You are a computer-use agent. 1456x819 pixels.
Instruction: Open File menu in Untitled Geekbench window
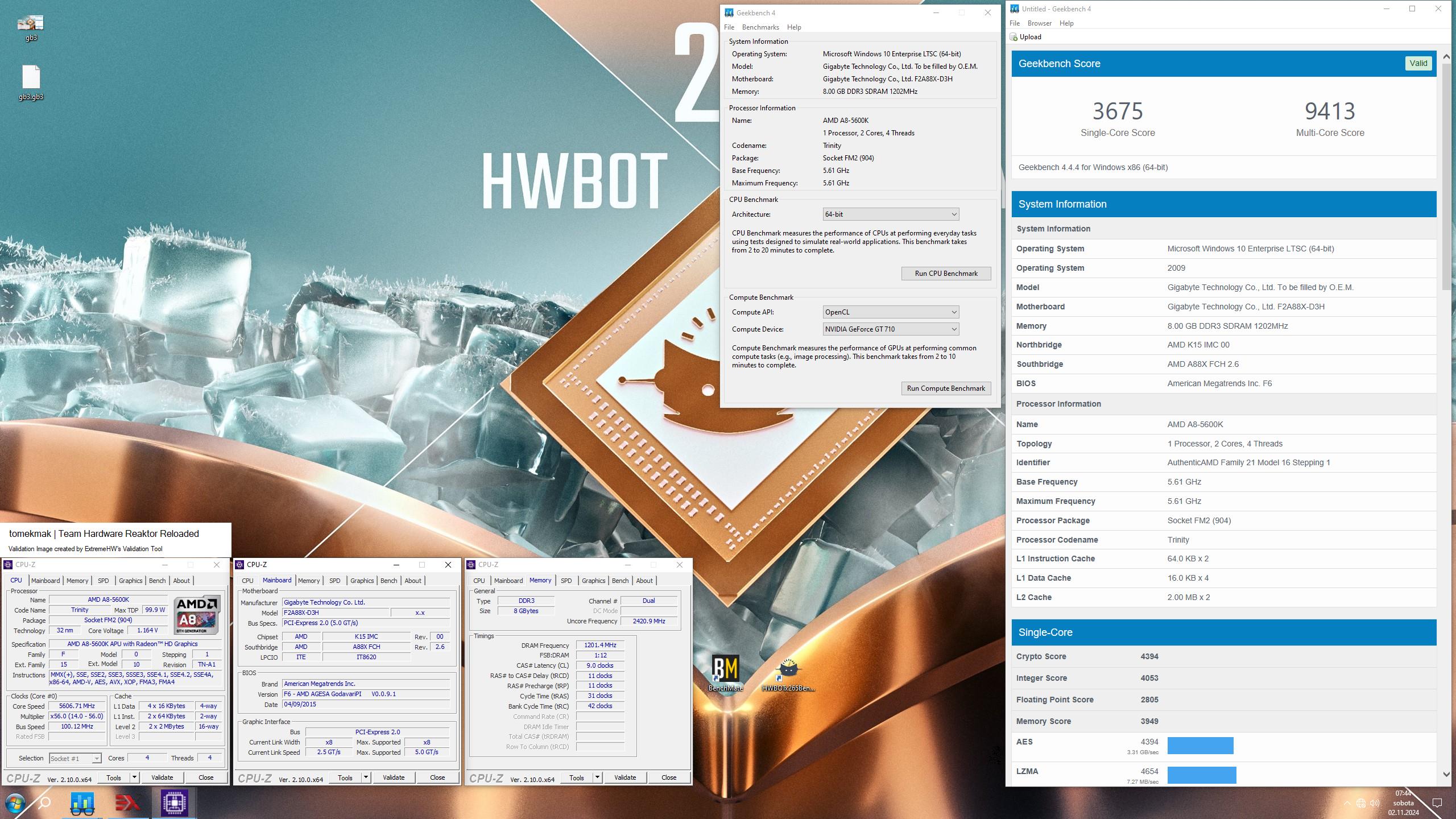(x=1015, y=23)
